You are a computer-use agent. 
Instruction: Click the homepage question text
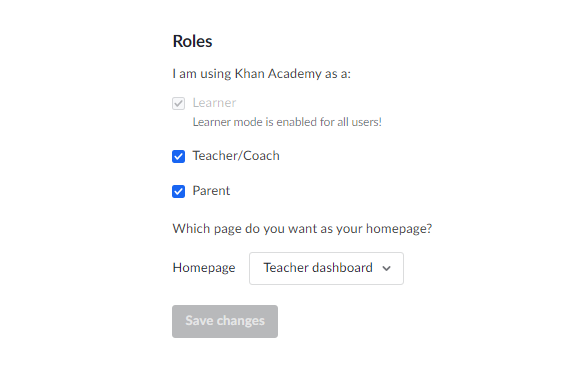point(302,229)
